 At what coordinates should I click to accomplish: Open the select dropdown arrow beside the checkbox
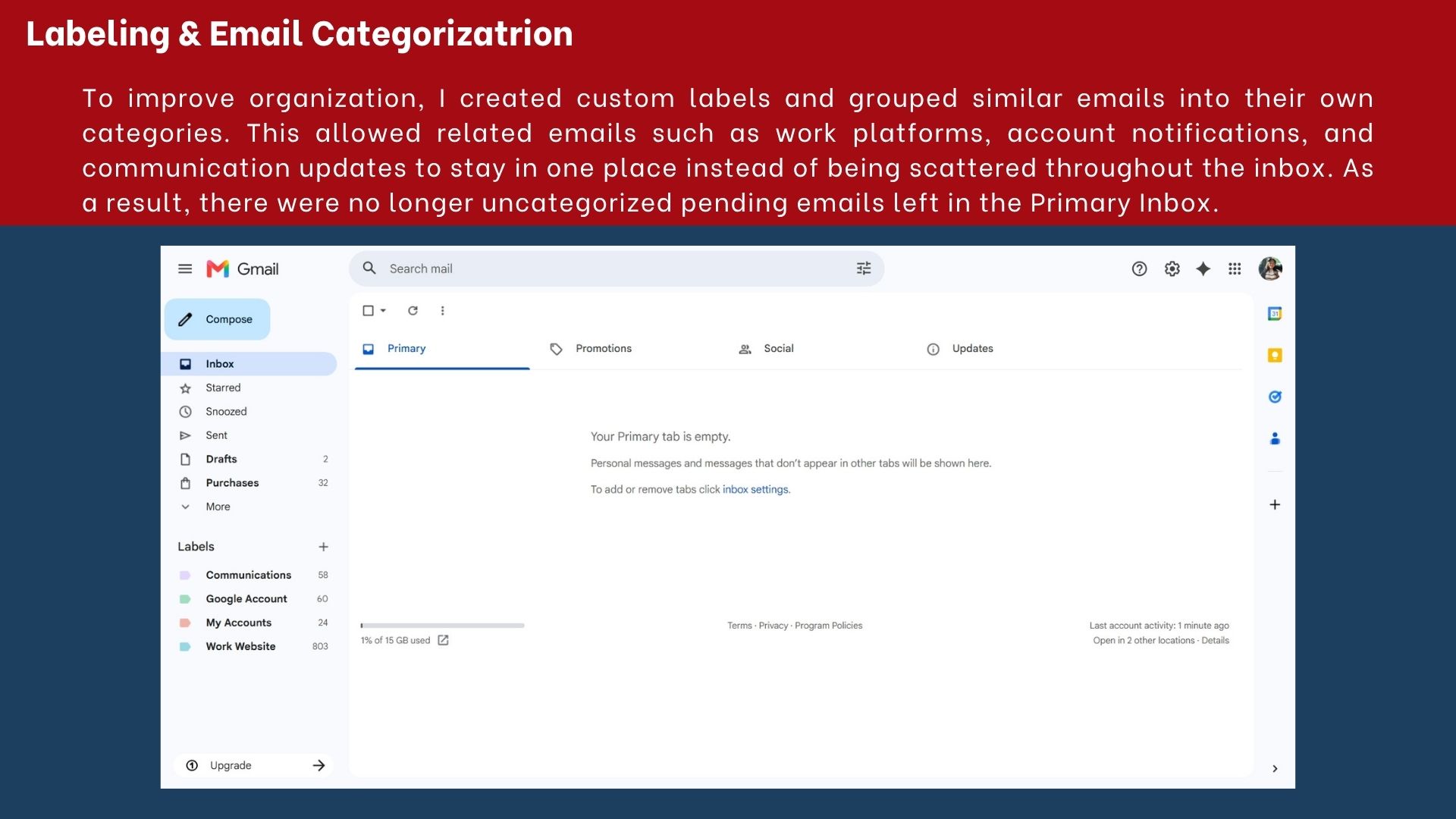click(384, 310)
